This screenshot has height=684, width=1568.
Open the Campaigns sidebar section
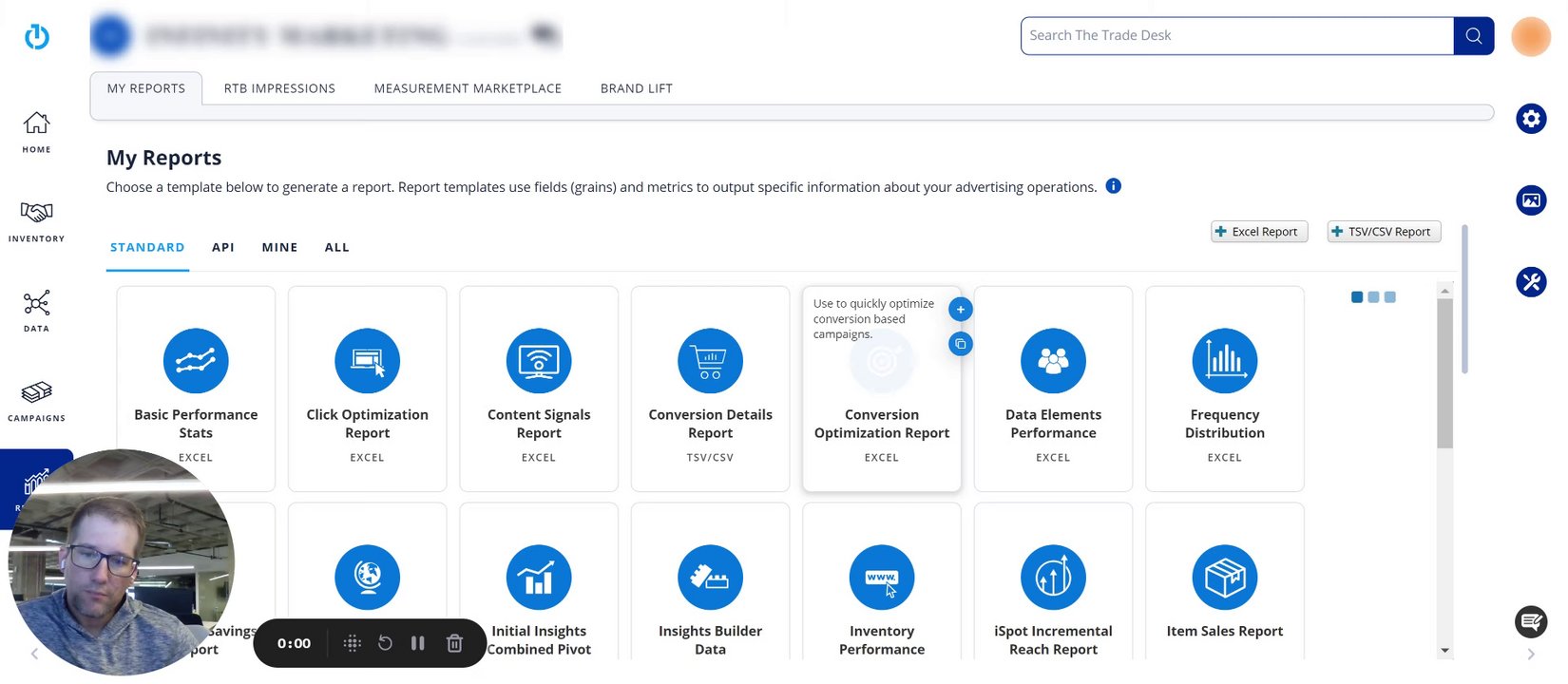click(36, 401)
